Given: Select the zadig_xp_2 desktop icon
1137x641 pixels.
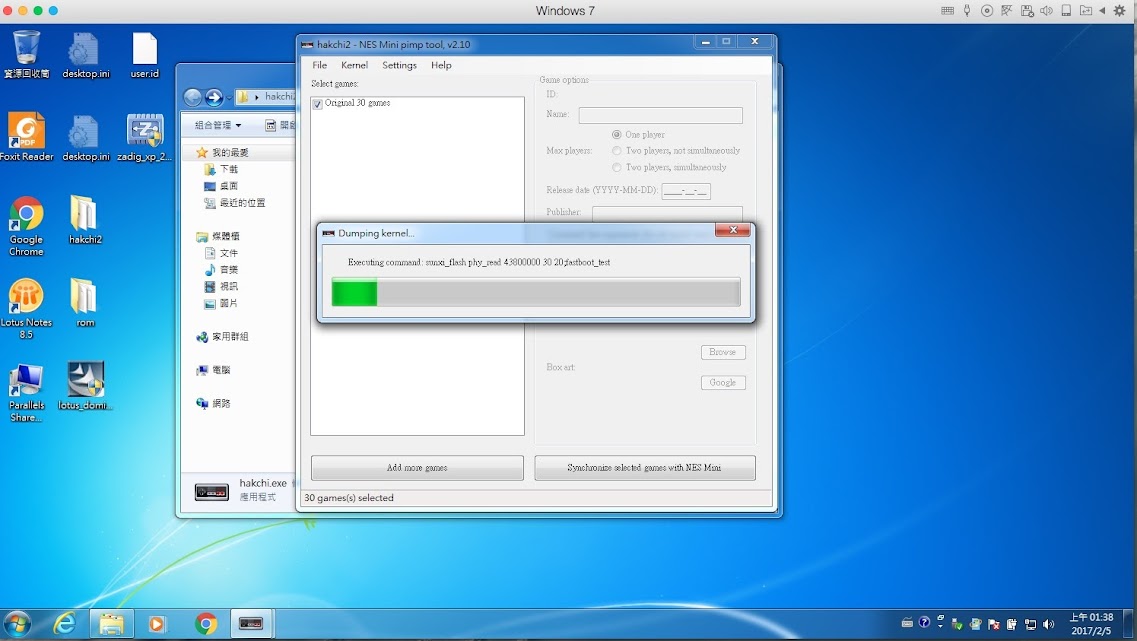Looking at the screenshot, I should [x=144, y=137].
